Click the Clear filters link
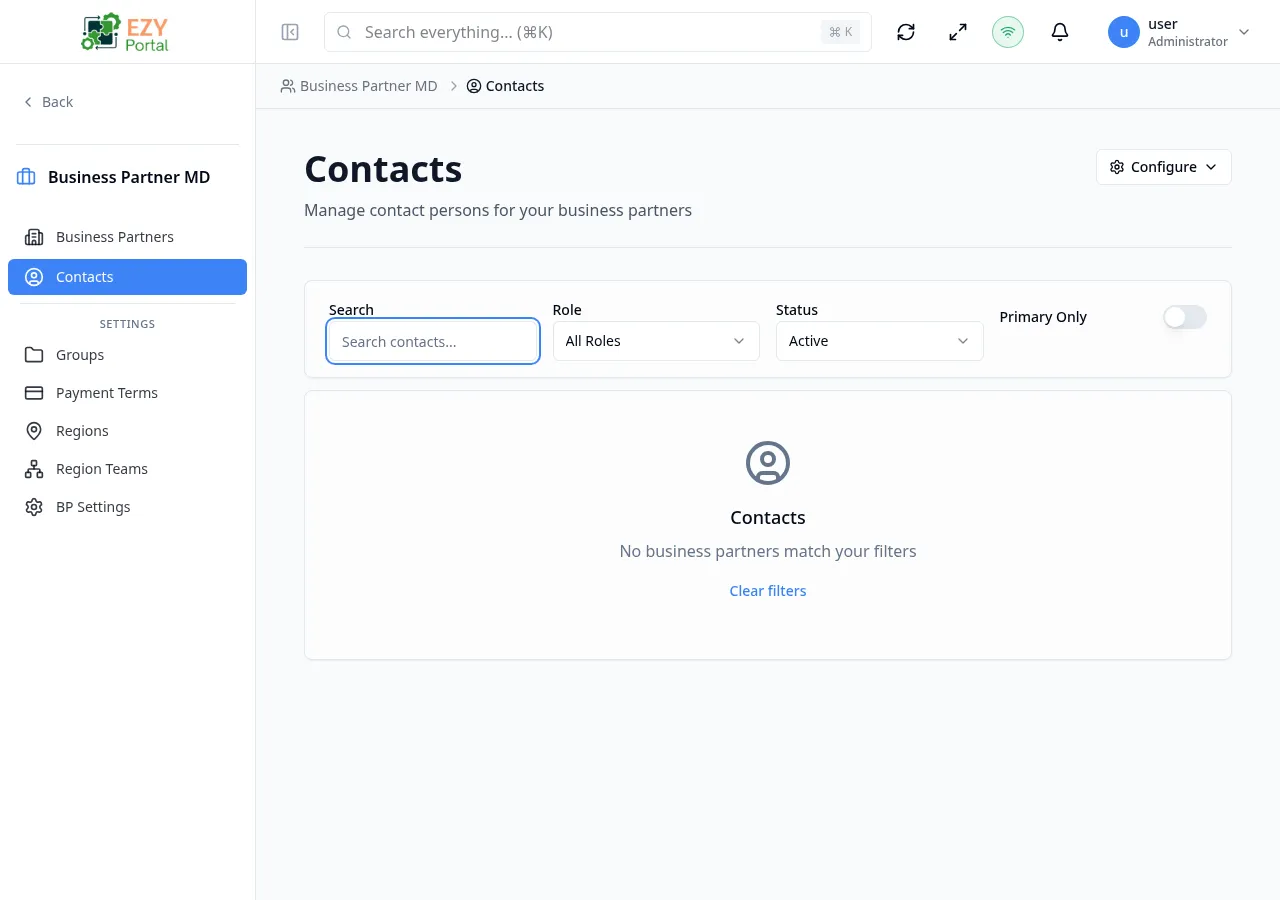 [x=767, y=590]
